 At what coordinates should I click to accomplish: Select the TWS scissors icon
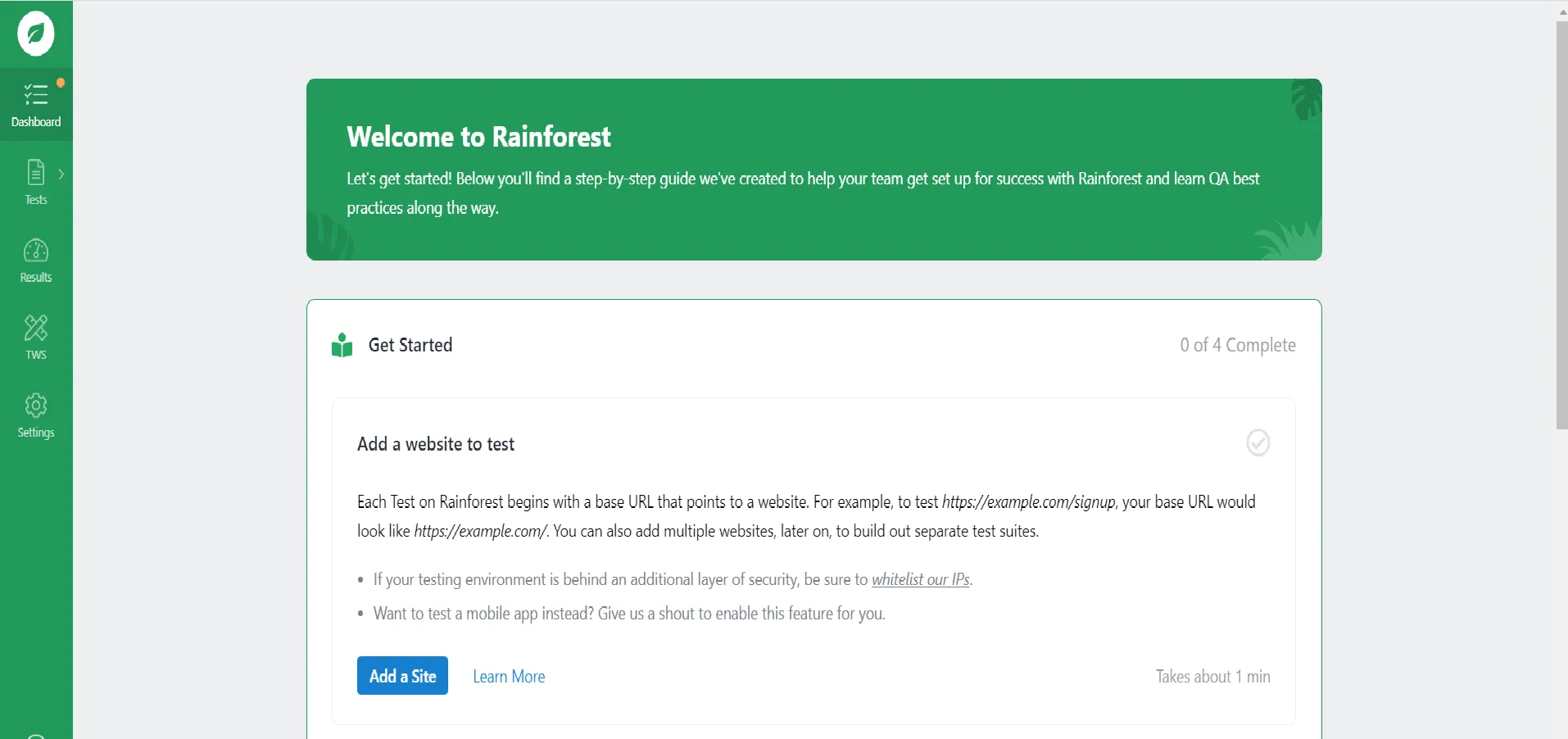pyautogui.click(x=35, y=328)
